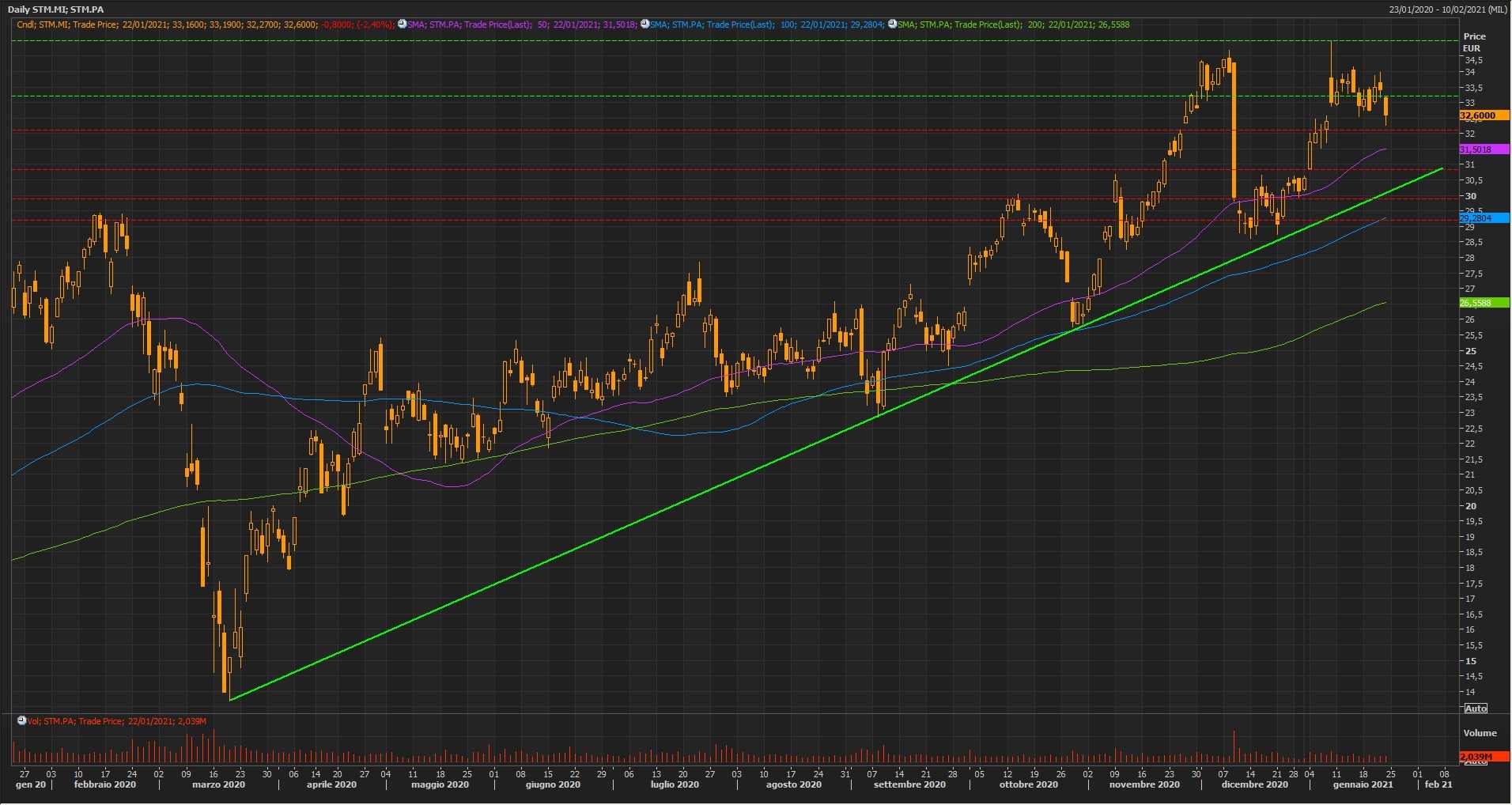Viewport: 1512px width, 805px height.
Task: Click the clock icon beside the Vol legend
Action: tap(21, 721)
